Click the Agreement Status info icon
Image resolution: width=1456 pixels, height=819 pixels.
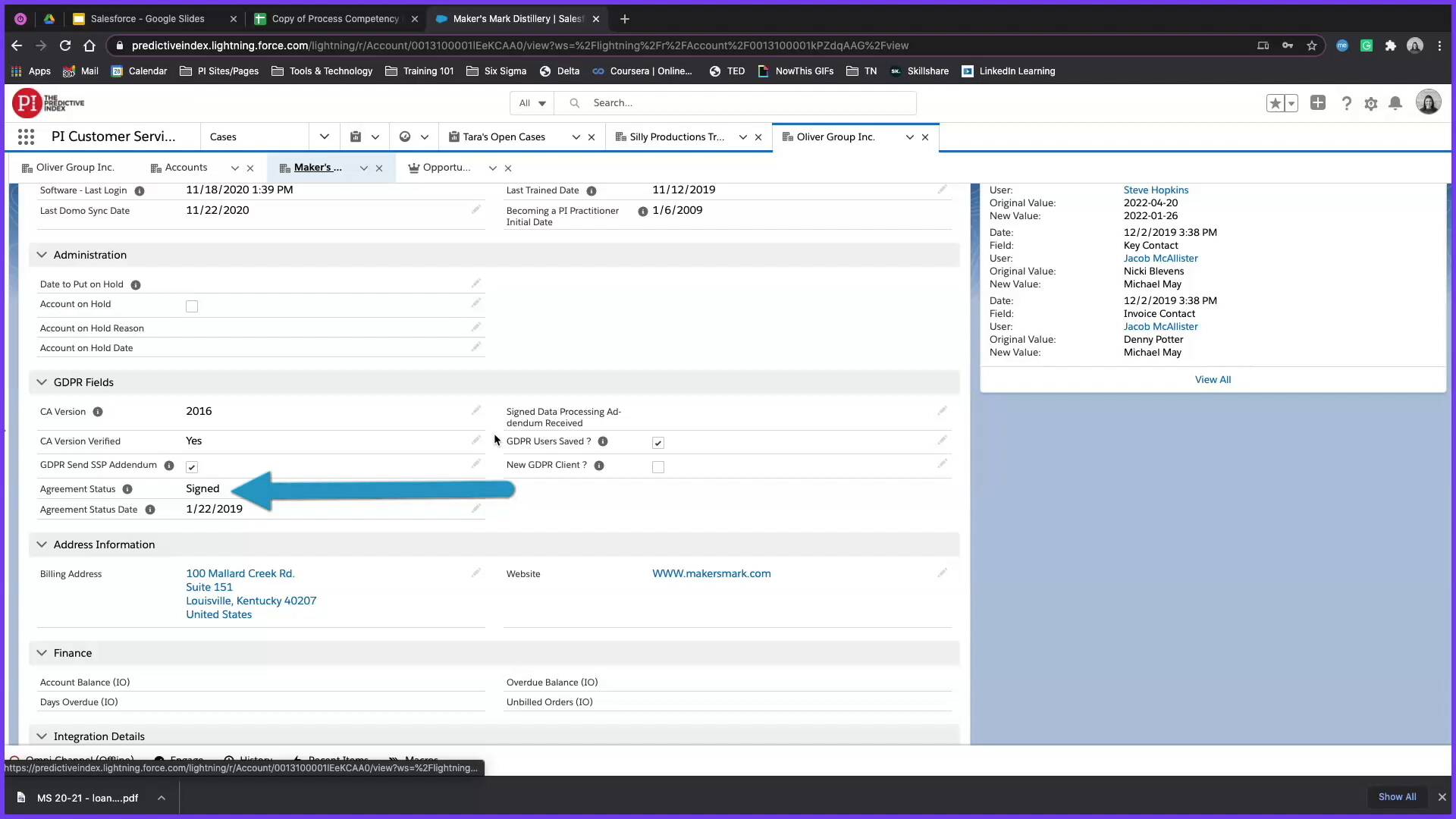tap(128, 489)
